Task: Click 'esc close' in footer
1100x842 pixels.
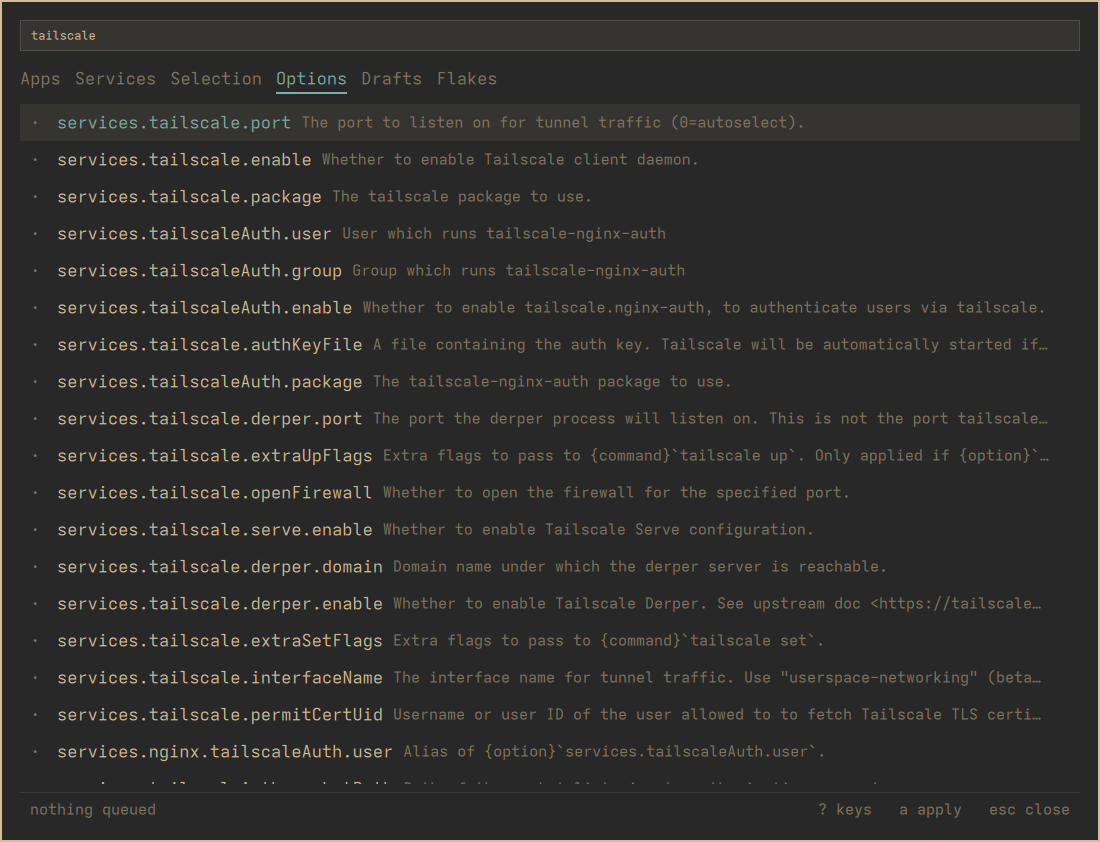Action: click(x=1029, y=810)
